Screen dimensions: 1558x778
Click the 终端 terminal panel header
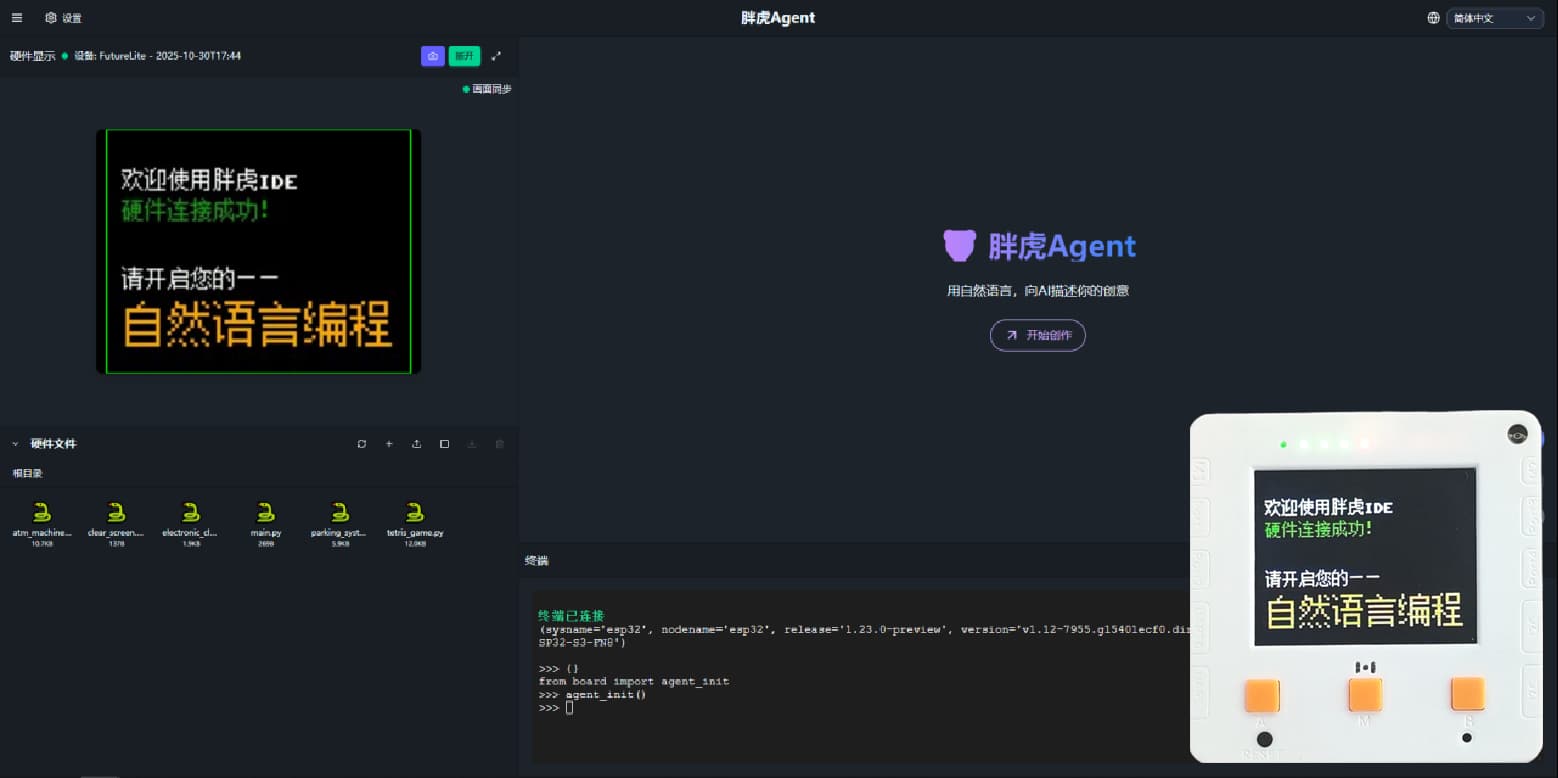[537, 561]
